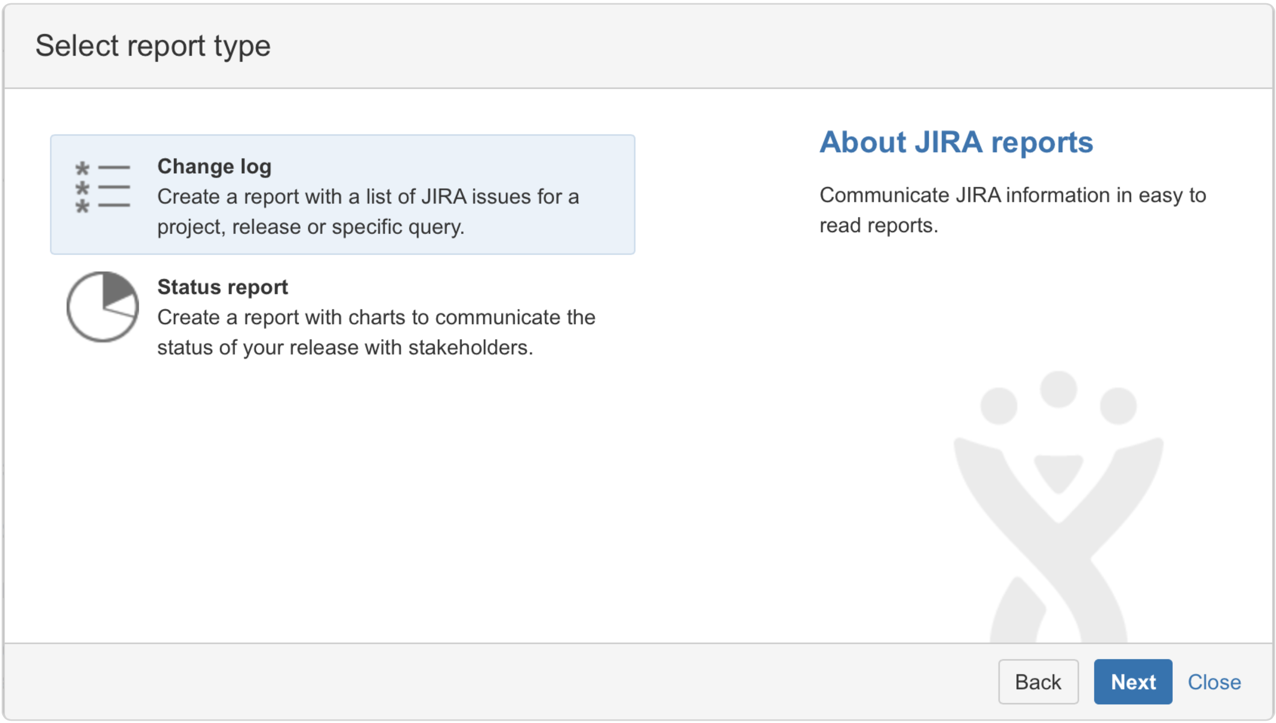Click the head circle of the Atlassian watermark

point(1058,389)
